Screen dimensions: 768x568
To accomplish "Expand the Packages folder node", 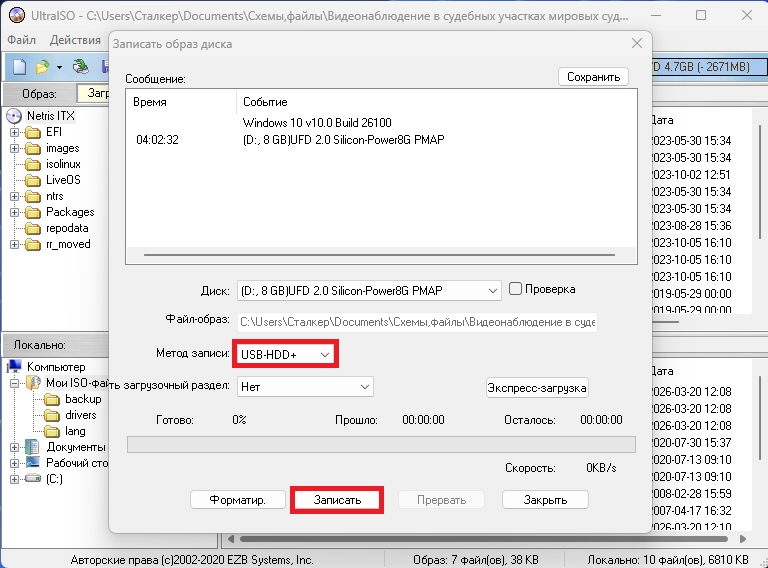I will tap(14, 213).
